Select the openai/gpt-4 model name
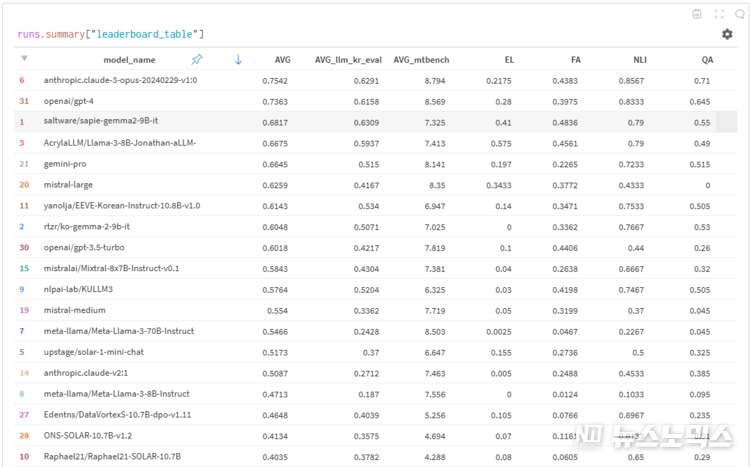The width and height of the screenshot is (750, 467). (x=68, y=101)
